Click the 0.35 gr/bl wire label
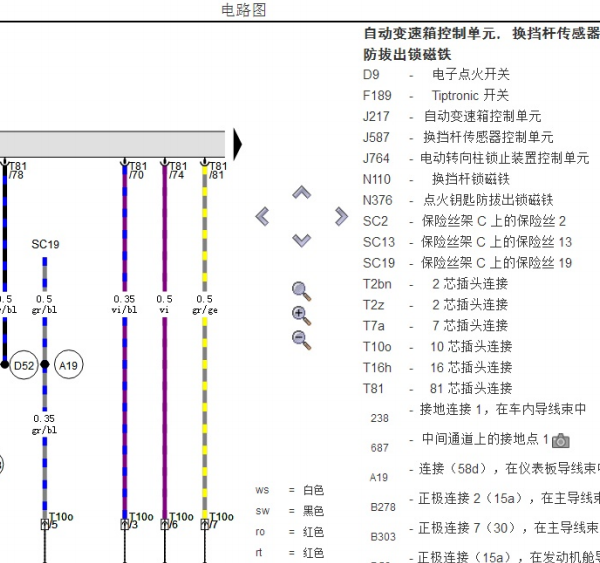The width and height of the screenshot is (600, 563). [x=44, y=424]
